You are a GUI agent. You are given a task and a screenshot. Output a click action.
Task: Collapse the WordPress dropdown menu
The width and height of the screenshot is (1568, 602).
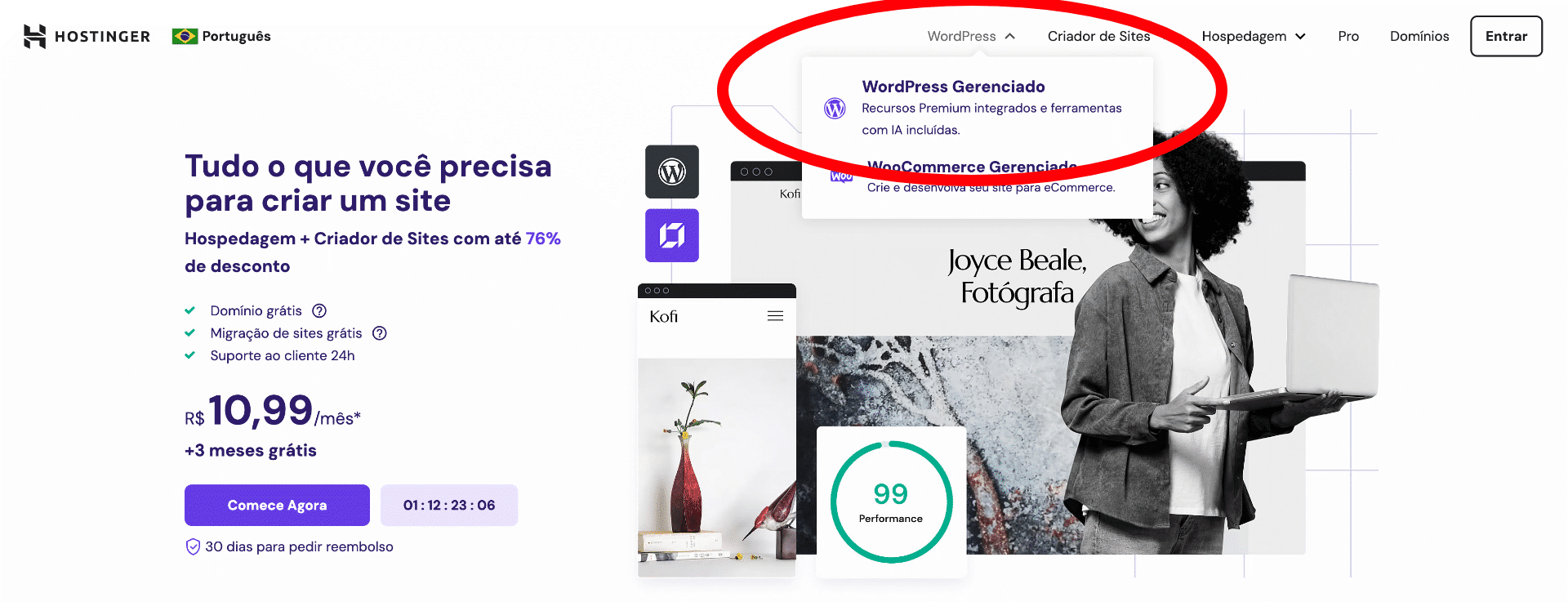(971, 36)
